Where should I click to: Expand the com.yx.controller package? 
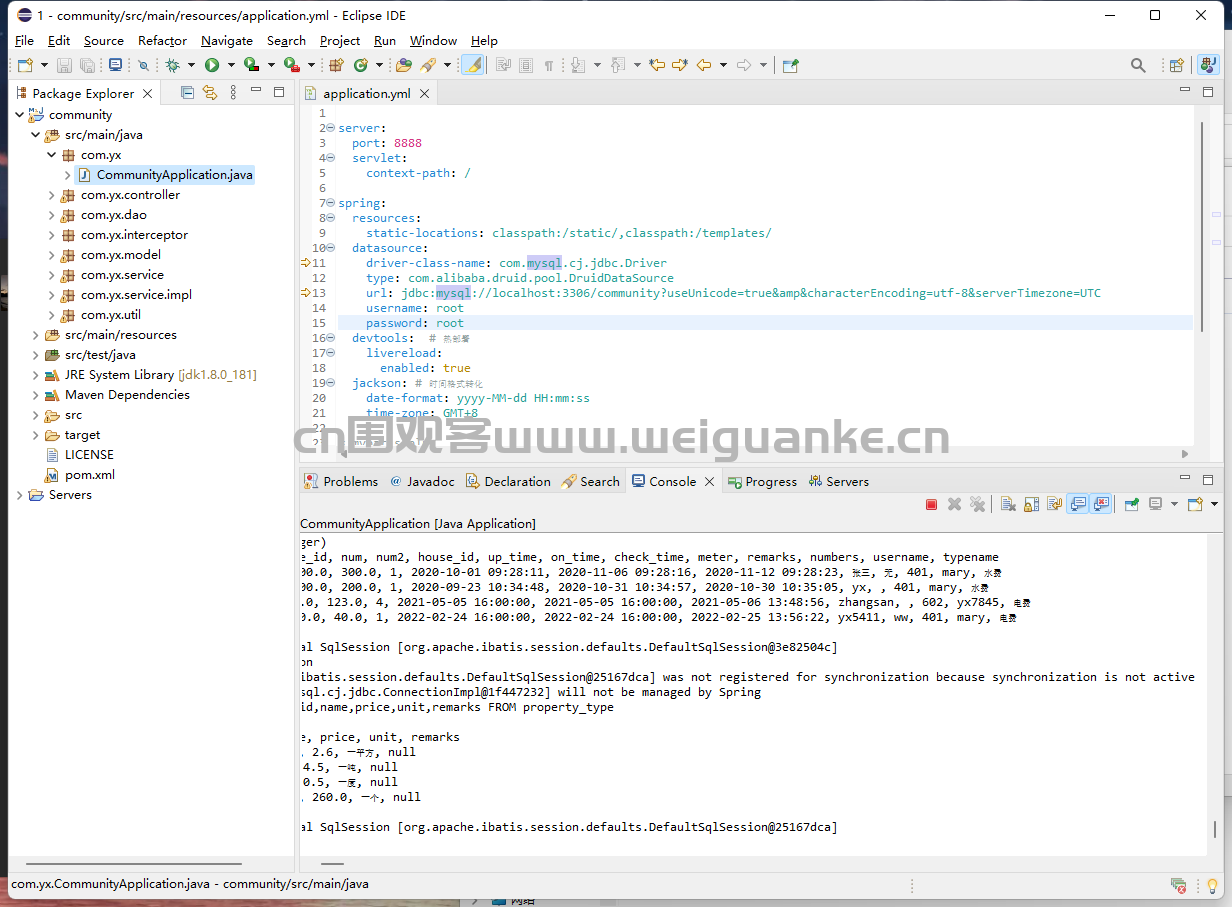(51, 195)
